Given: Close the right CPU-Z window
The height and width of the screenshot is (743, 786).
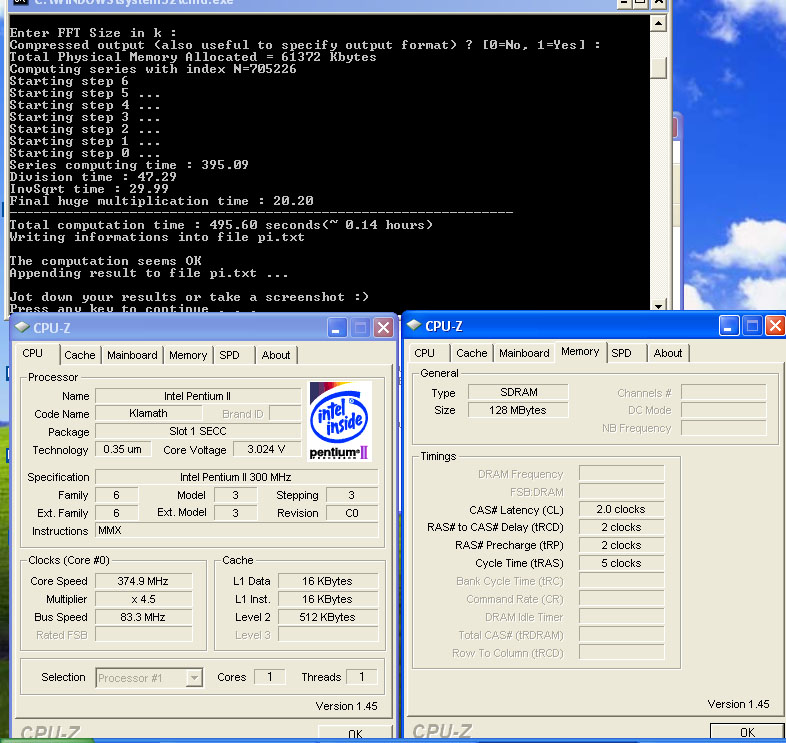Looking at the screenshot, I should pos(775,326).
